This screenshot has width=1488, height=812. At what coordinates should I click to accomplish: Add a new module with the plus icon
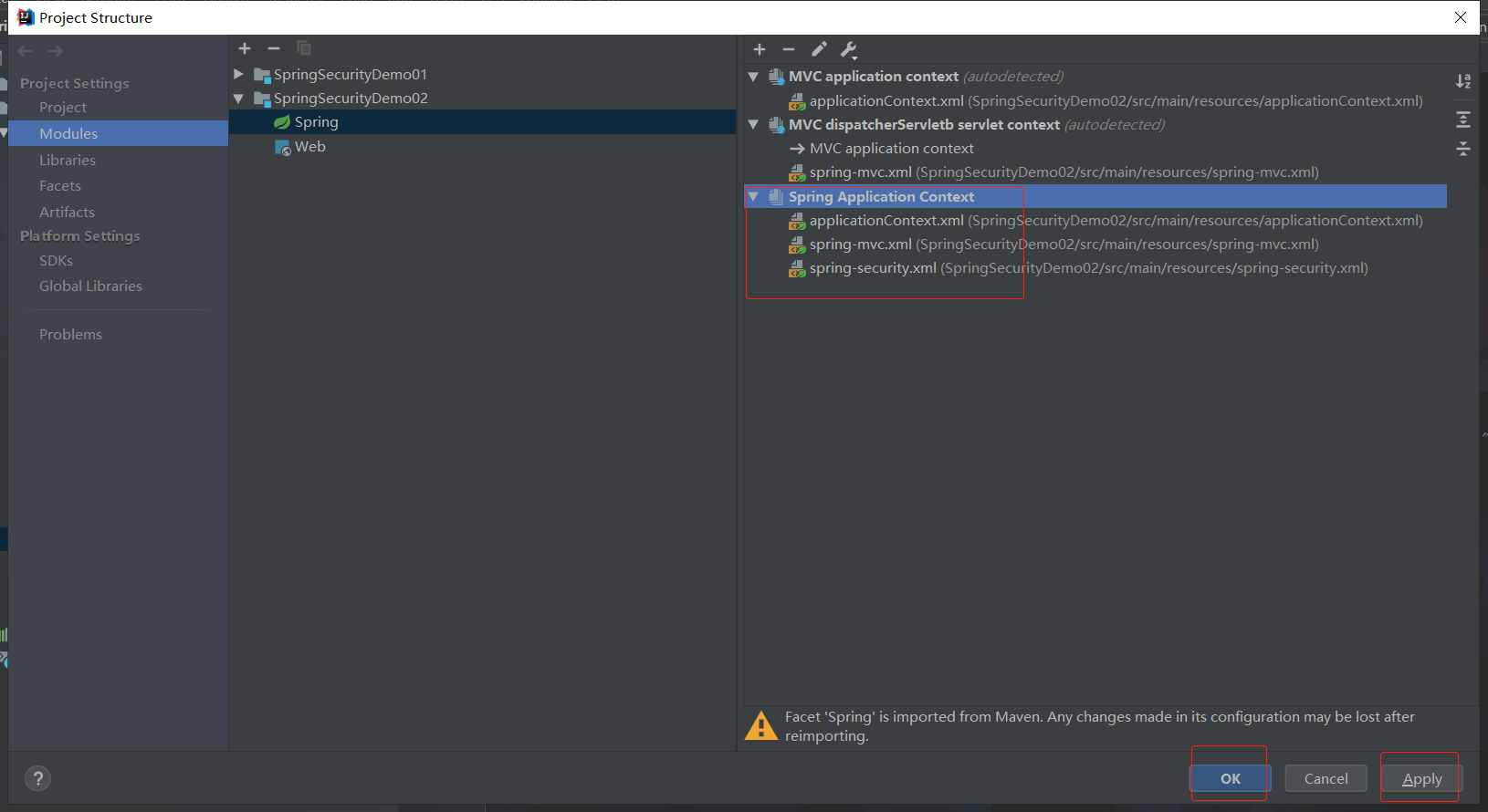tap(245, 48)
